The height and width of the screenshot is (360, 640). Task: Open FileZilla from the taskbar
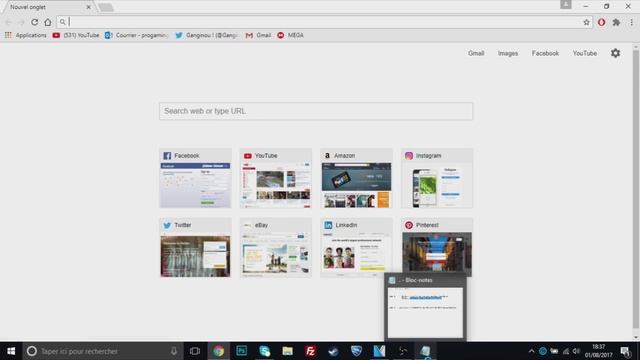coord(310,351)
